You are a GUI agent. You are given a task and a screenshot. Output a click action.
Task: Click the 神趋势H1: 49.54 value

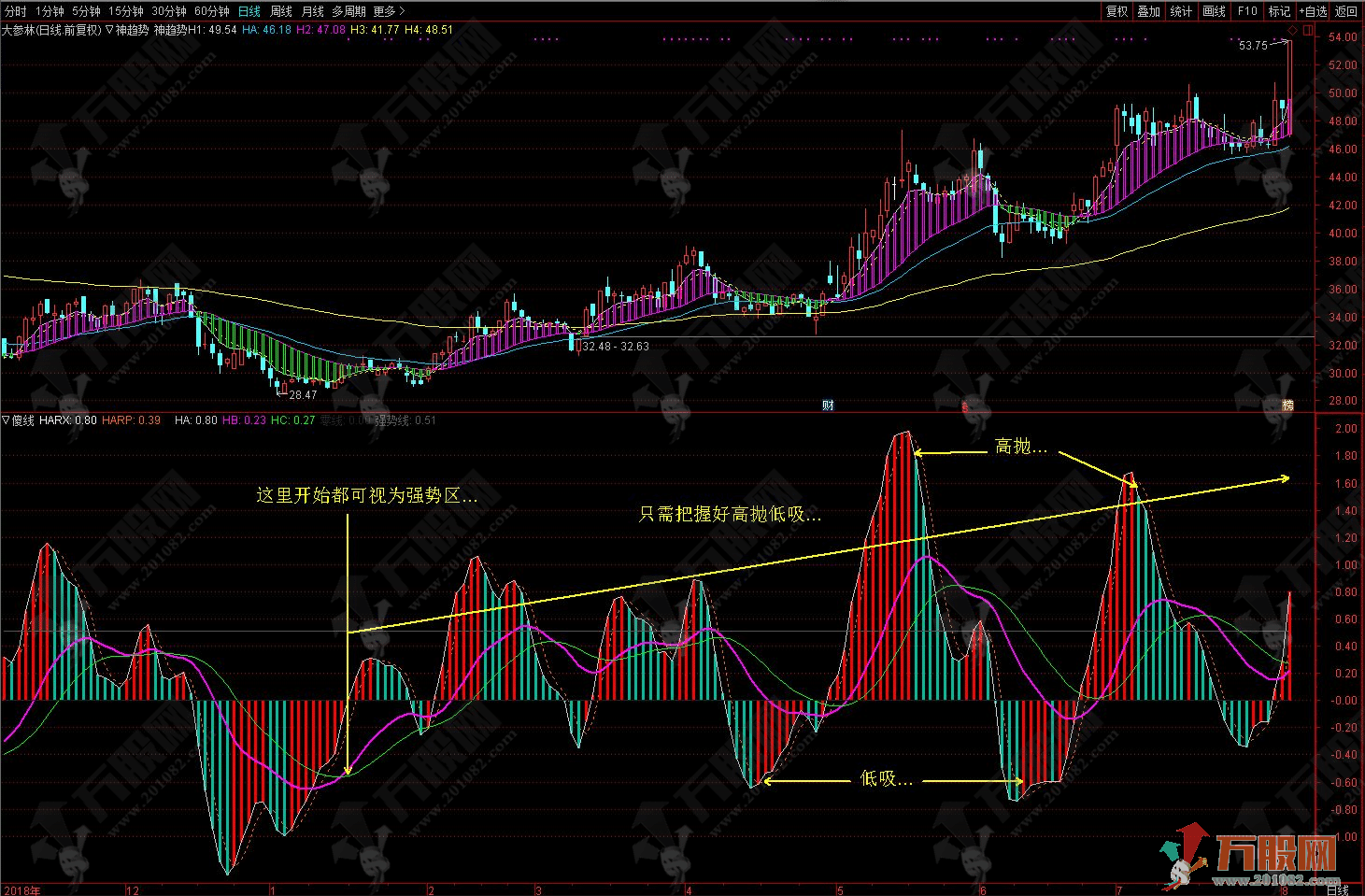pos(193,30)
